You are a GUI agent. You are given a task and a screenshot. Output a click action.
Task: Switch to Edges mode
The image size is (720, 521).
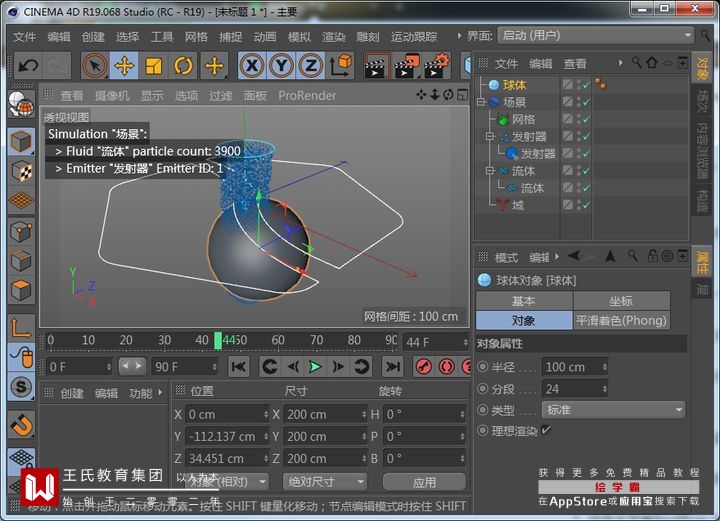(21, 261)
